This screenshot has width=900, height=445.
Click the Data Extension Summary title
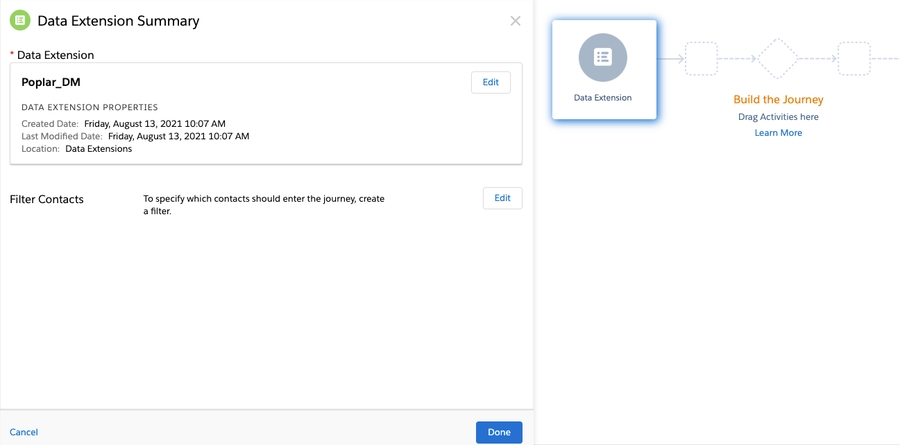tap(118, 21)
